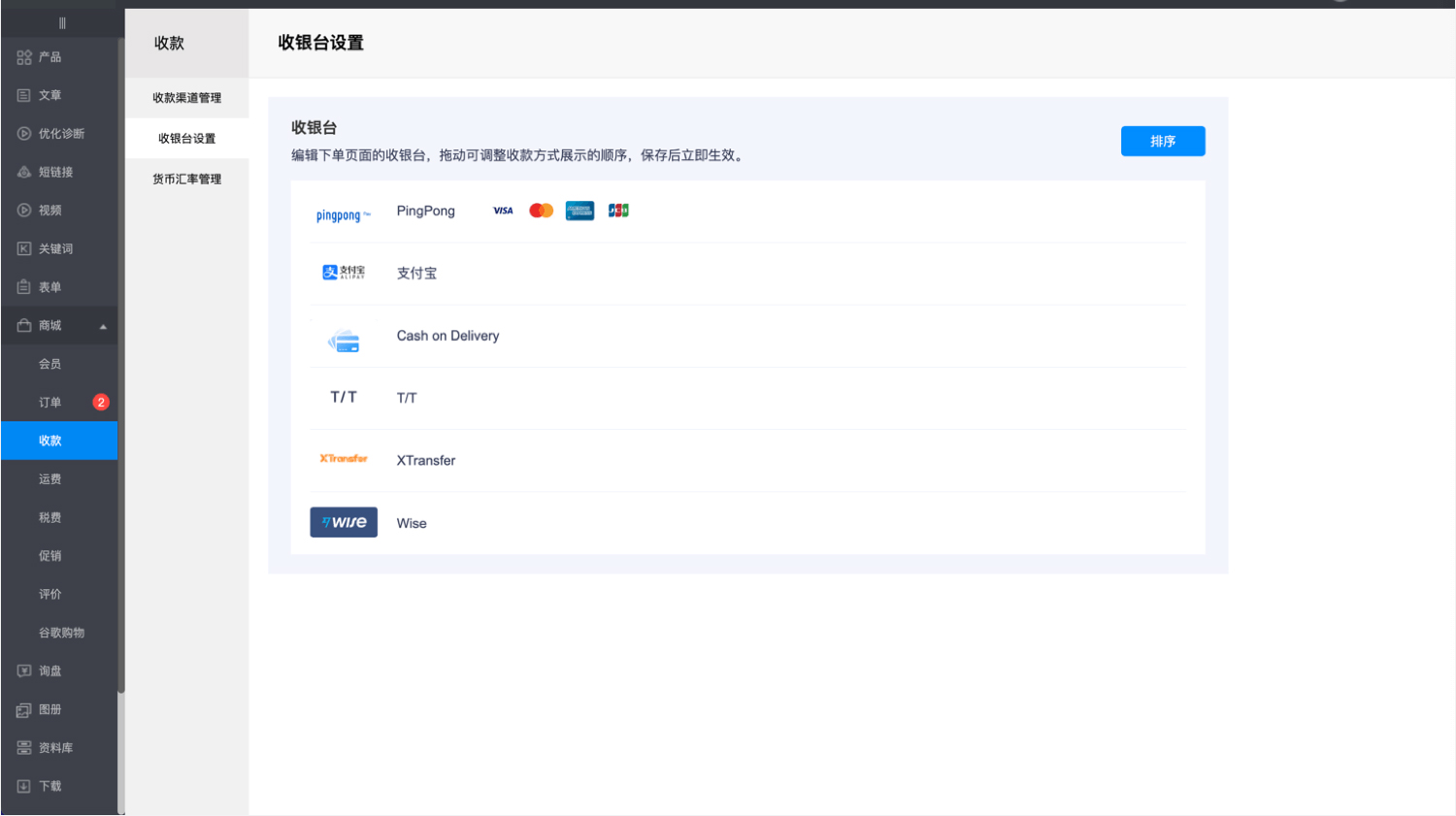Click the 产品 icon in sidebar
Screen dimensions: 1456x816
point(24,57)
